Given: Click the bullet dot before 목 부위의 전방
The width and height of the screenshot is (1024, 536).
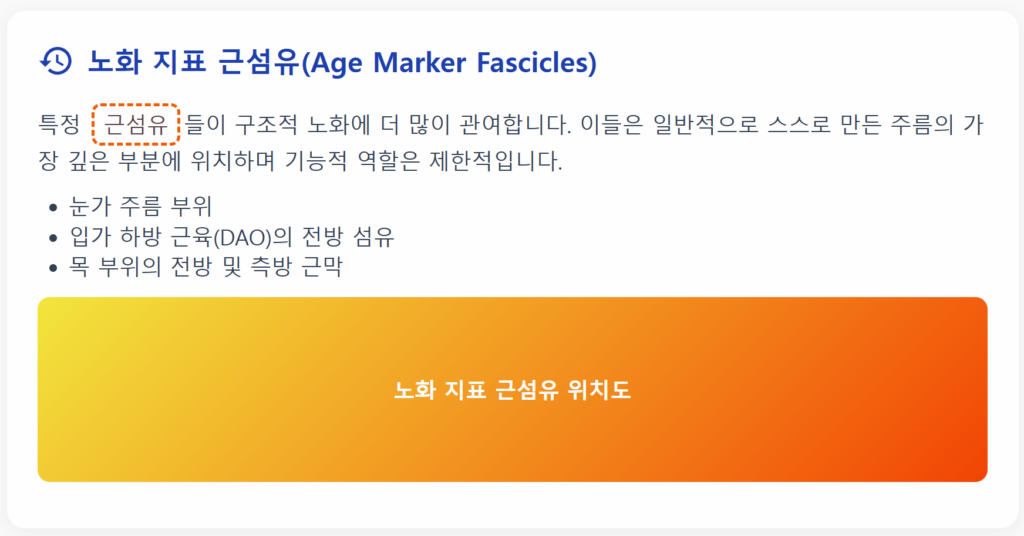Looking at the screenshot, I should (54, 268).
